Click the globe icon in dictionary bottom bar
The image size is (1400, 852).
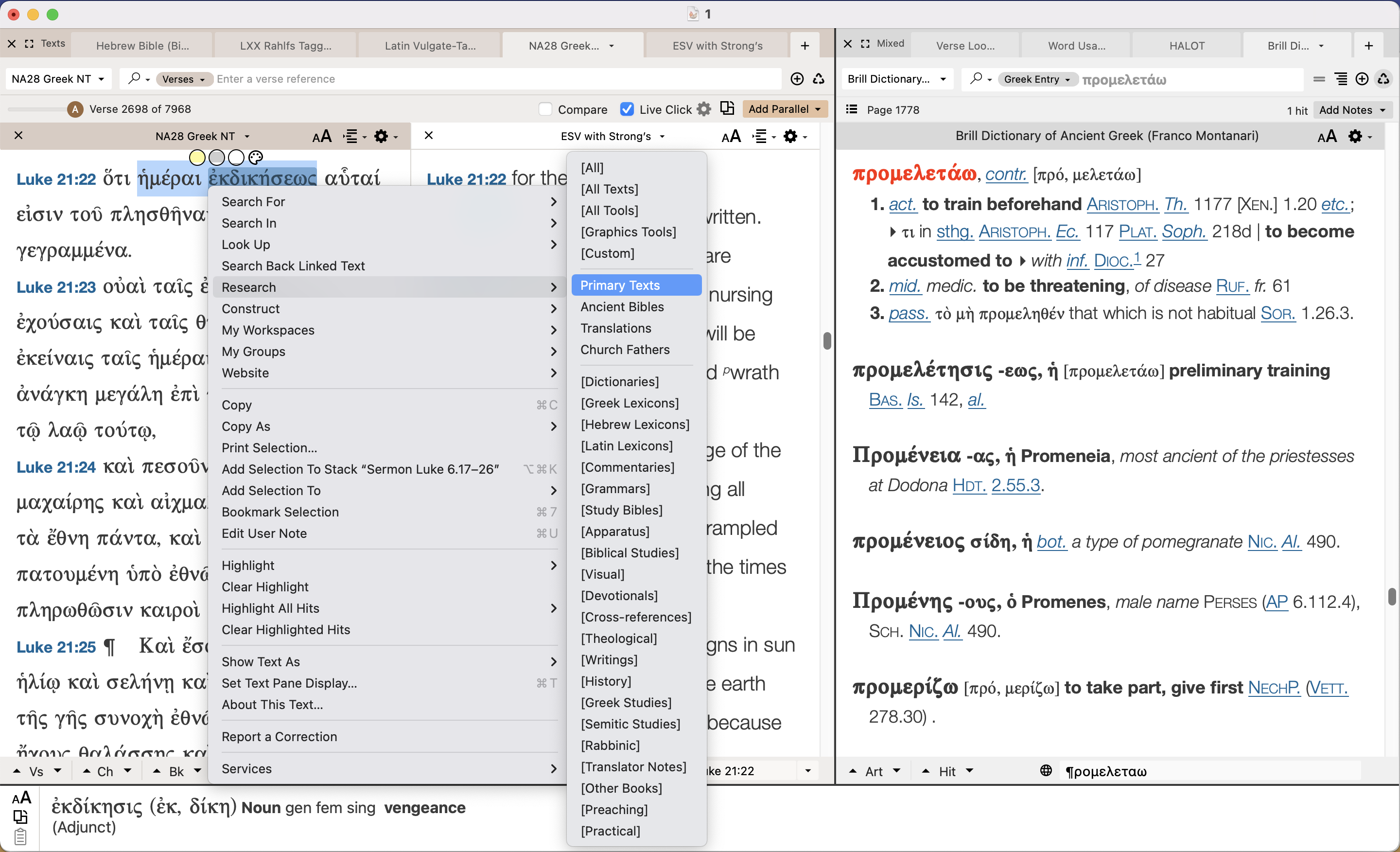1046,771
